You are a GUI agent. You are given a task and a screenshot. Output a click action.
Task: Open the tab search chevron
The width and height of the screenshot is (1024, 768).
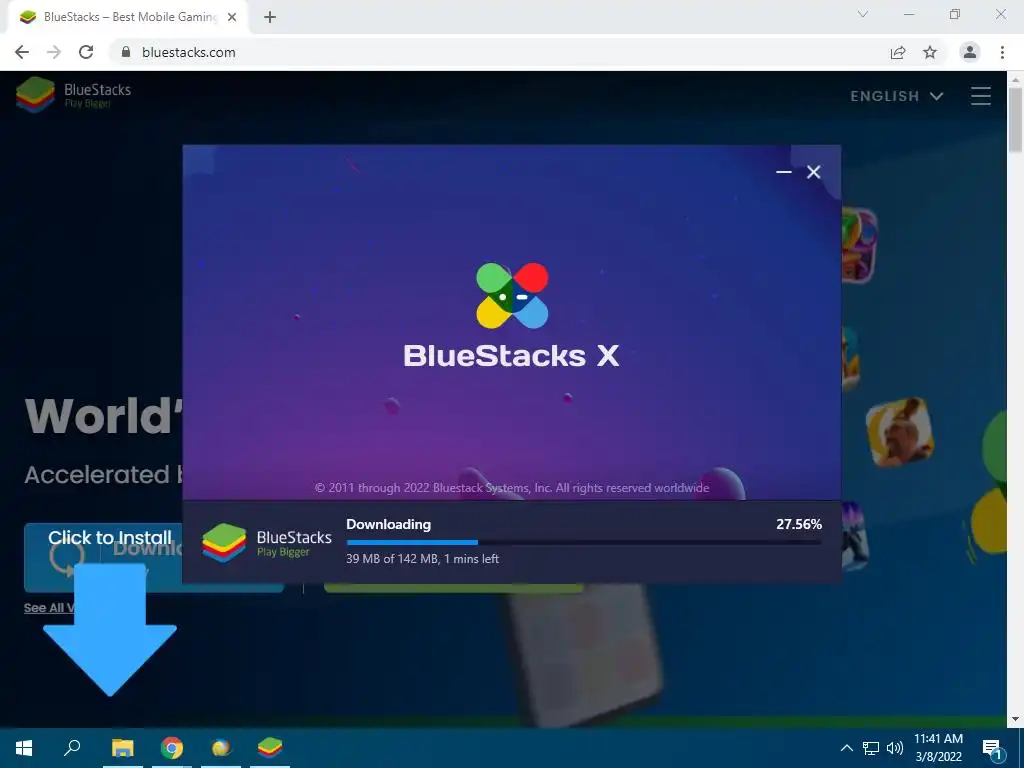tap(863, 14)
